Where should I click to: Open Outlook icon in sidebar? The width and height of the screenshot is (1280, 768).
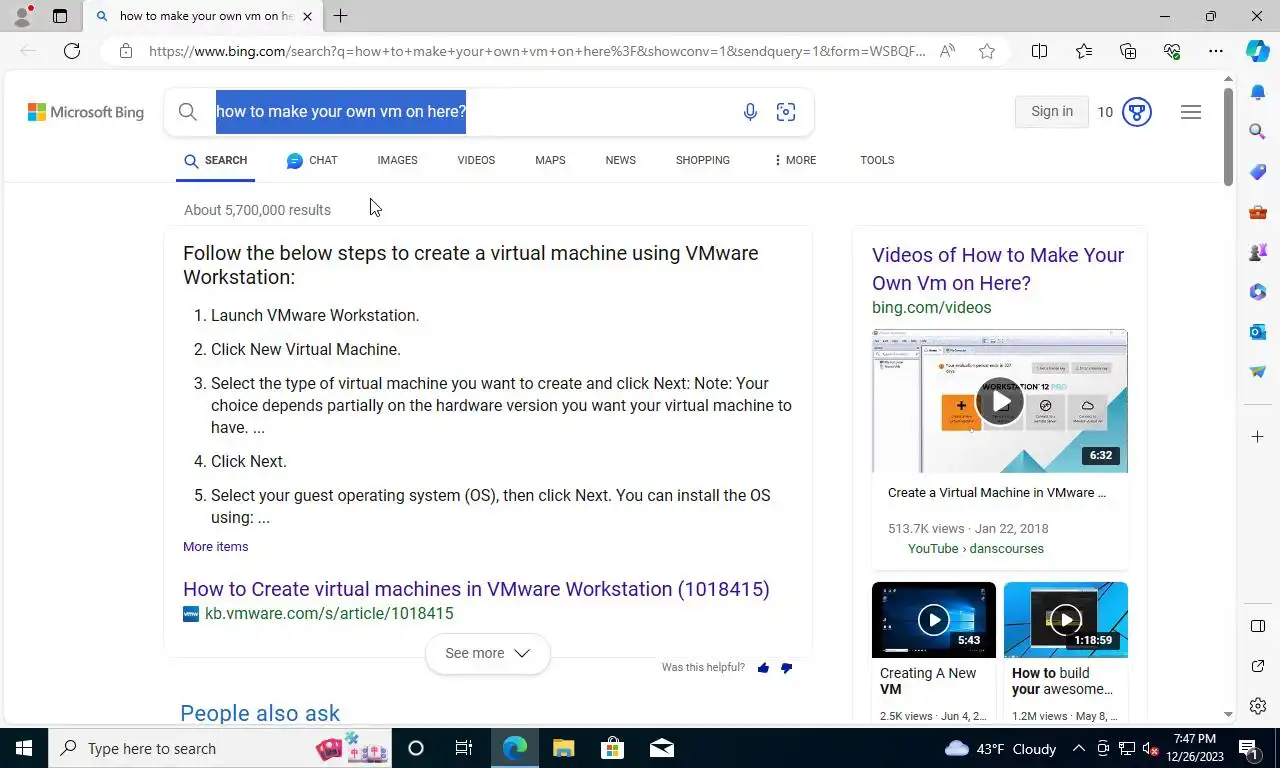coord(1258,332)
